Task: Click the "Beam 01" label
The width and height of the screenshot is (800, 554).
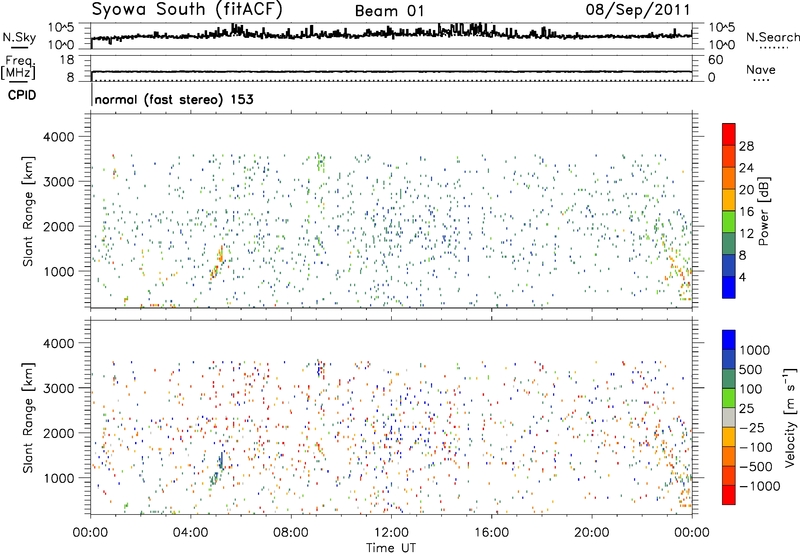Action: click(x=389, y=11)
